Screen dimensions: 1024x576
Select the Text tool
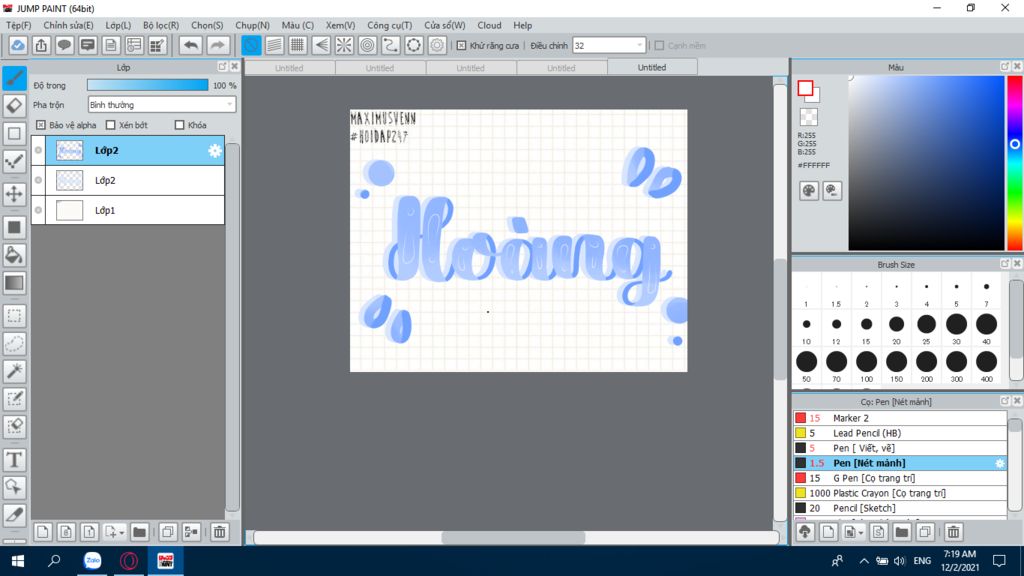[14, 460]
